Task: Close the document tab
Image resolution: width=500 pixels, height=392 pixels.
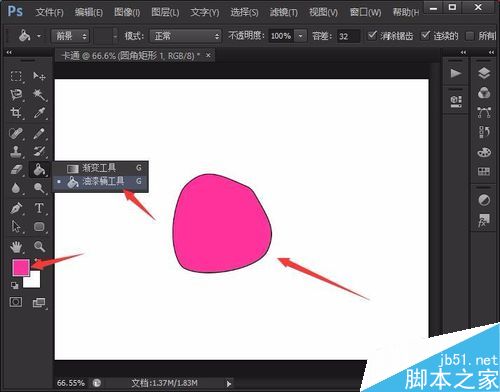Action: click(208, 55)
